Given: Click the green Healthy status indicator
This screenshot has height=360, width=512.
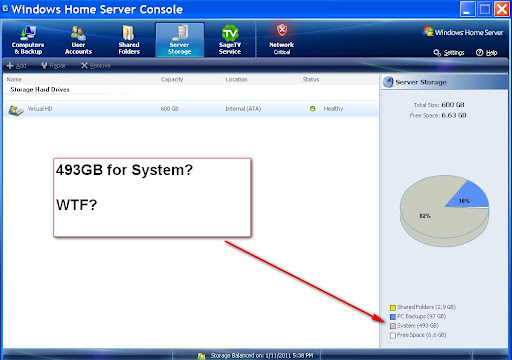Looking at the screenshot, I should tap(312, 109).
